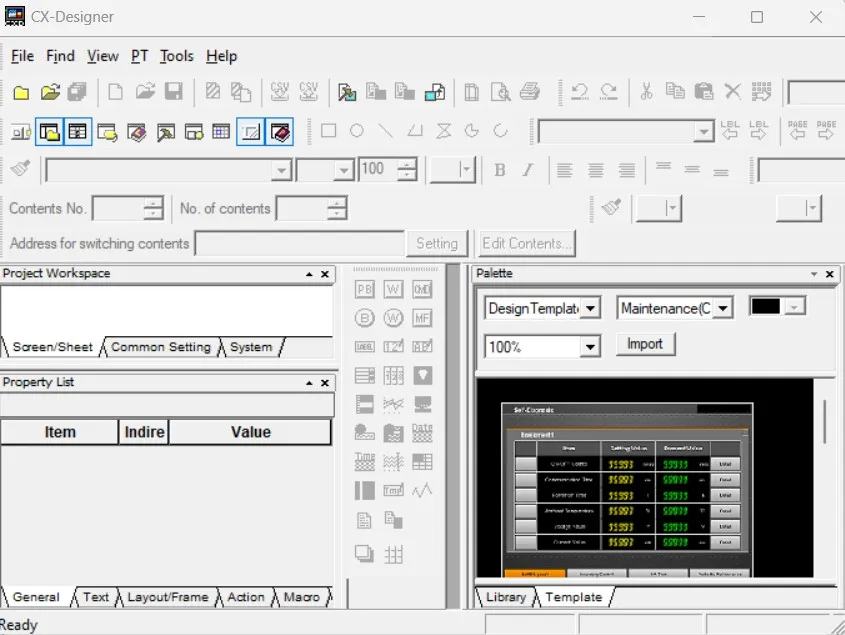Click the Print toolbar icon

530,92
